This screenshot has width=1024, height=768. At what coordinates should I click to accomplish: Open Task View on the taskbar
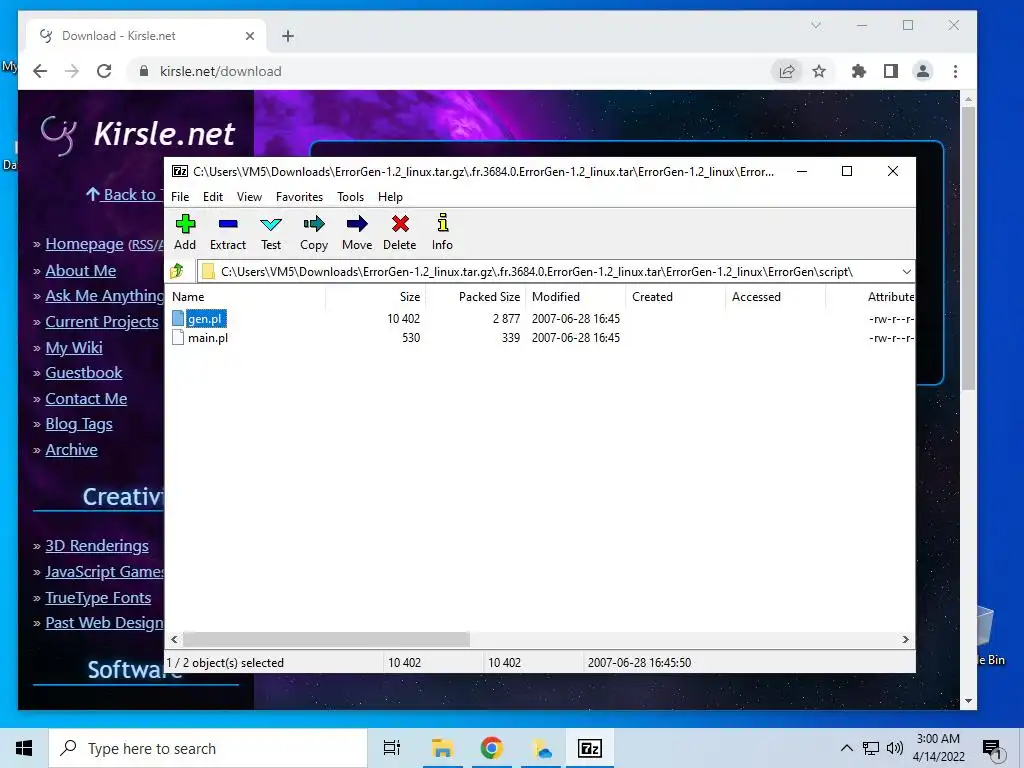(392, 748)
